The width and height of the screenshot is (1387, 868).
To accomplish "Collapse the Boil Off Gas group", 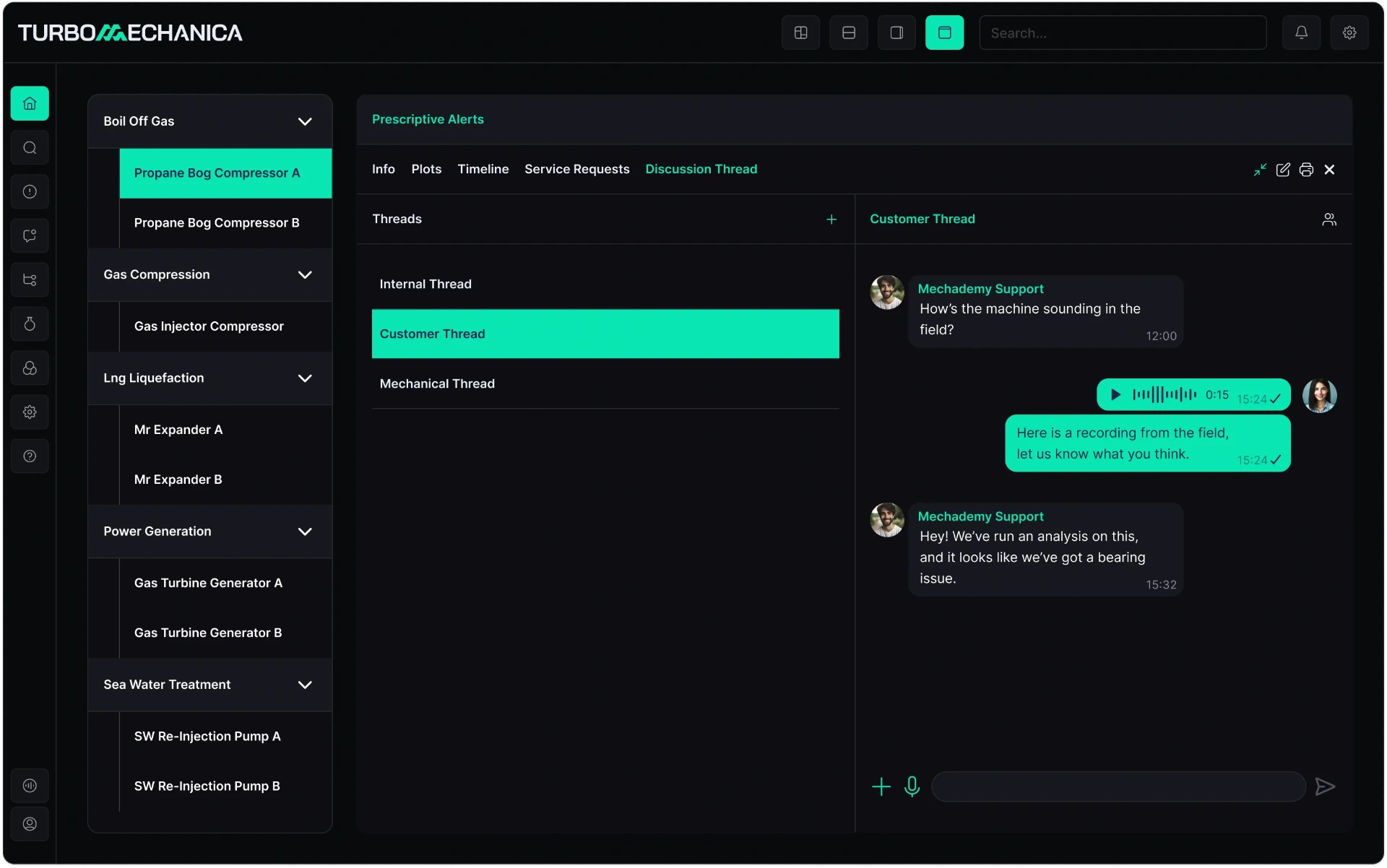I will point(305,121).
